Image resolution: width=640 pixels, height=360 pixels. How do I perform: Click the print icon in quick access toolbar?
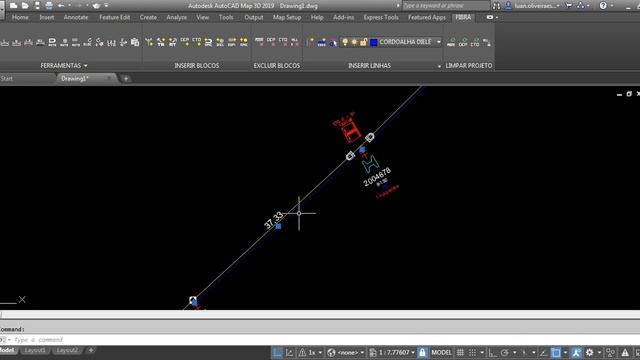pos(49,6)
